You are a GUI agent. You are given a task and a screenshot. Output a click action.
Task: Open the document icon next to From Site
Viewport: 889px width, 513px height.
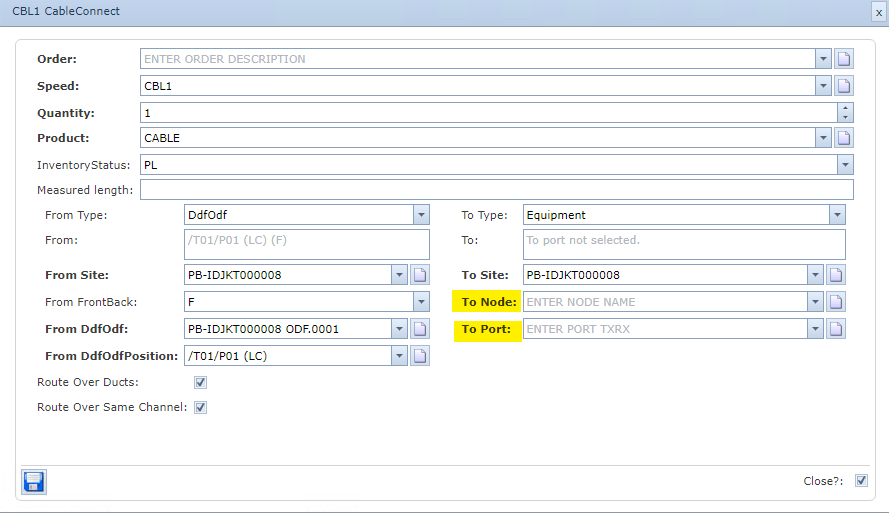click(x=421, y=275)
